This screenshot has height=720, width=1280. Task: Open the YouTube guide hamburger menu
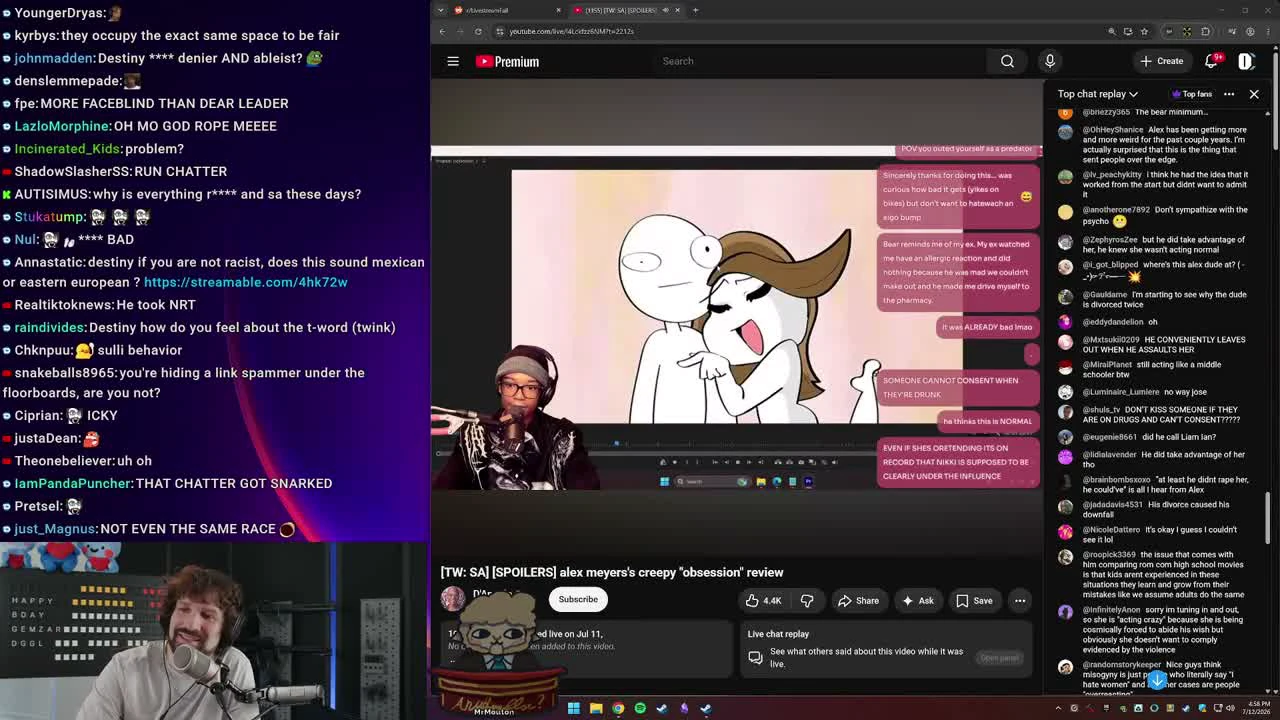453,61
